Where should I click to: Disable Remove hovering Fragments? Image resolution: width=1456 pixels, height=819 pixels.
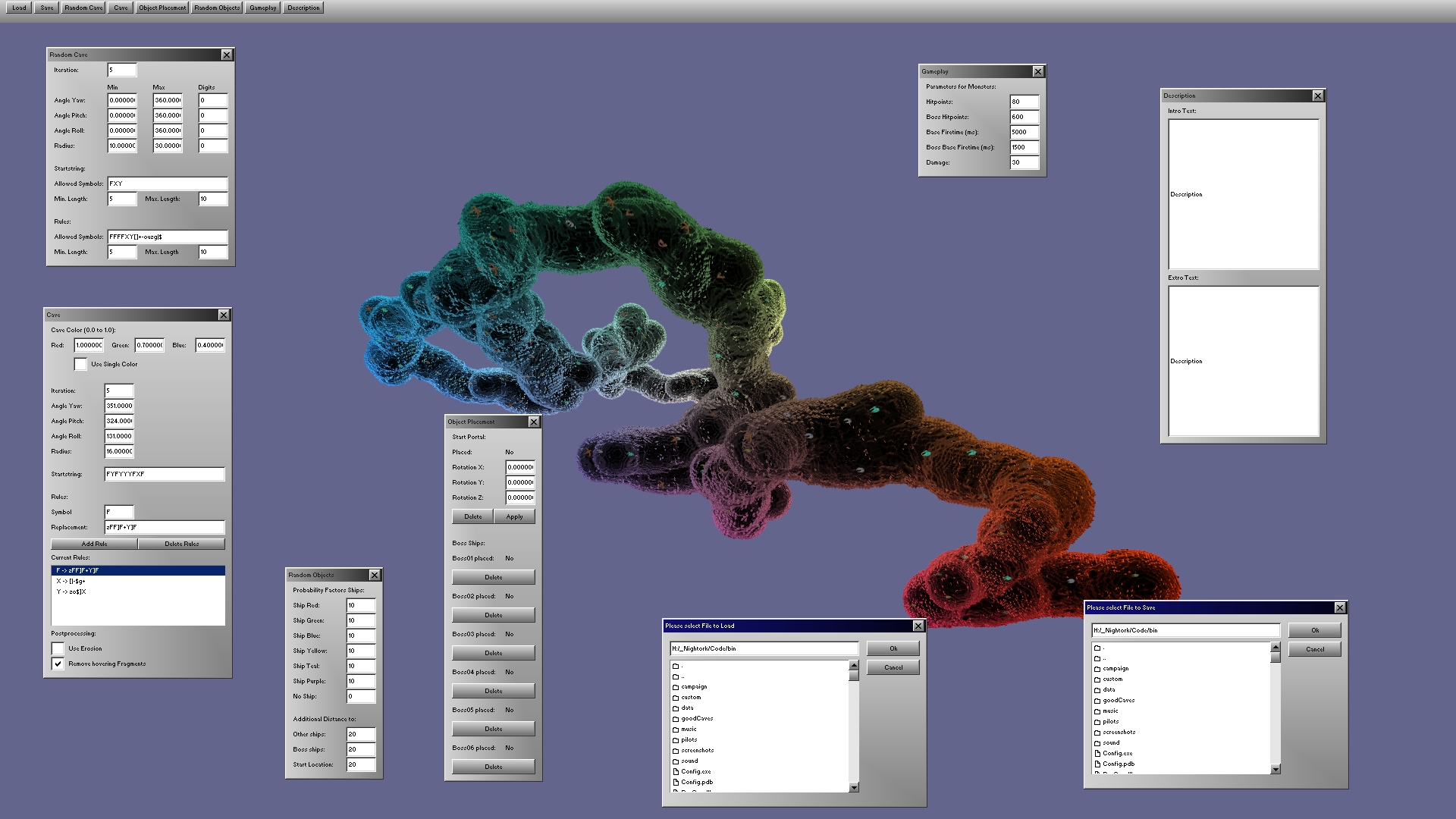coord(58,664)
